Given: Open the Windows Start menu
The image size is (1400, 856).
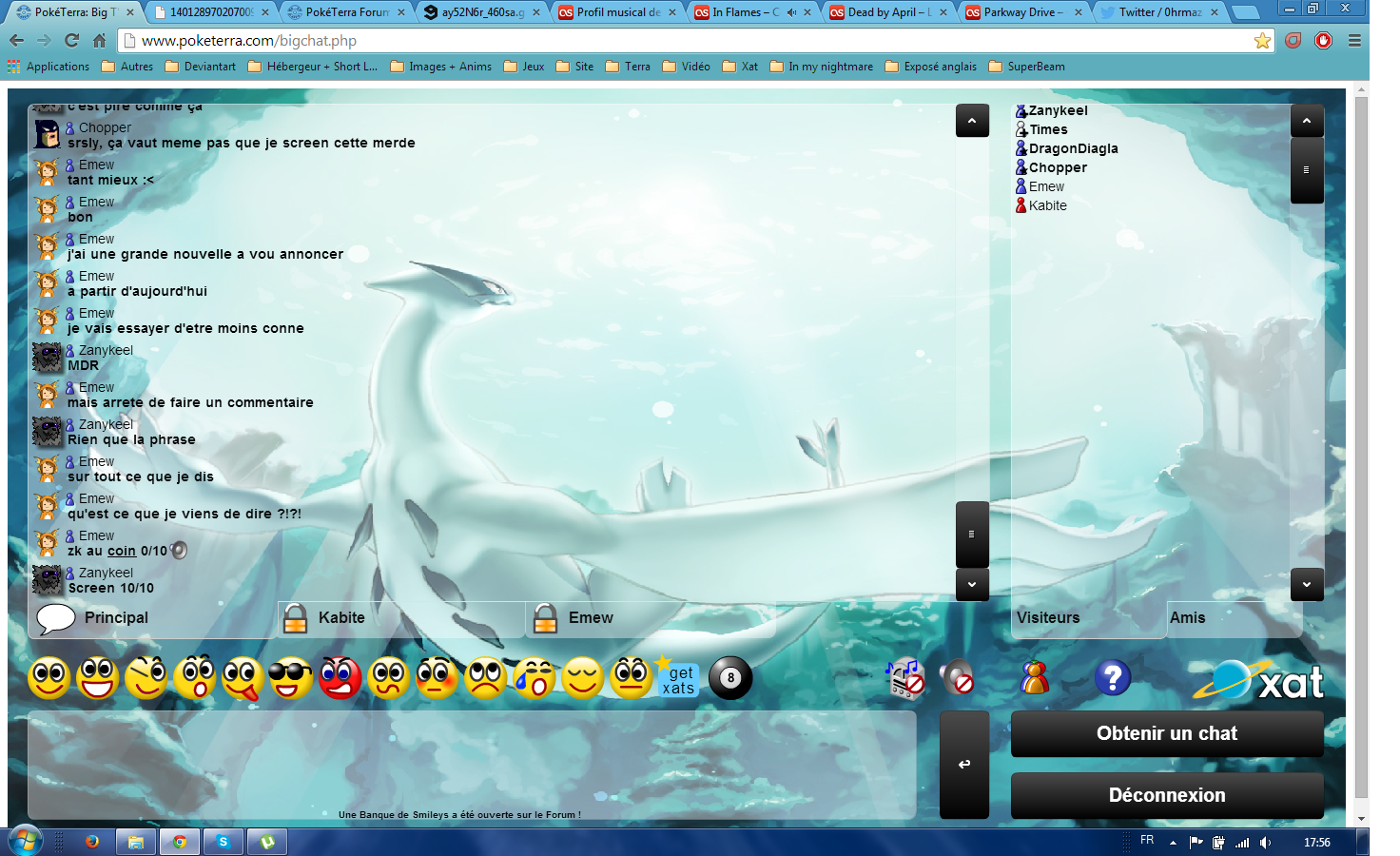Looking at the screenshot, I should 25,842.
